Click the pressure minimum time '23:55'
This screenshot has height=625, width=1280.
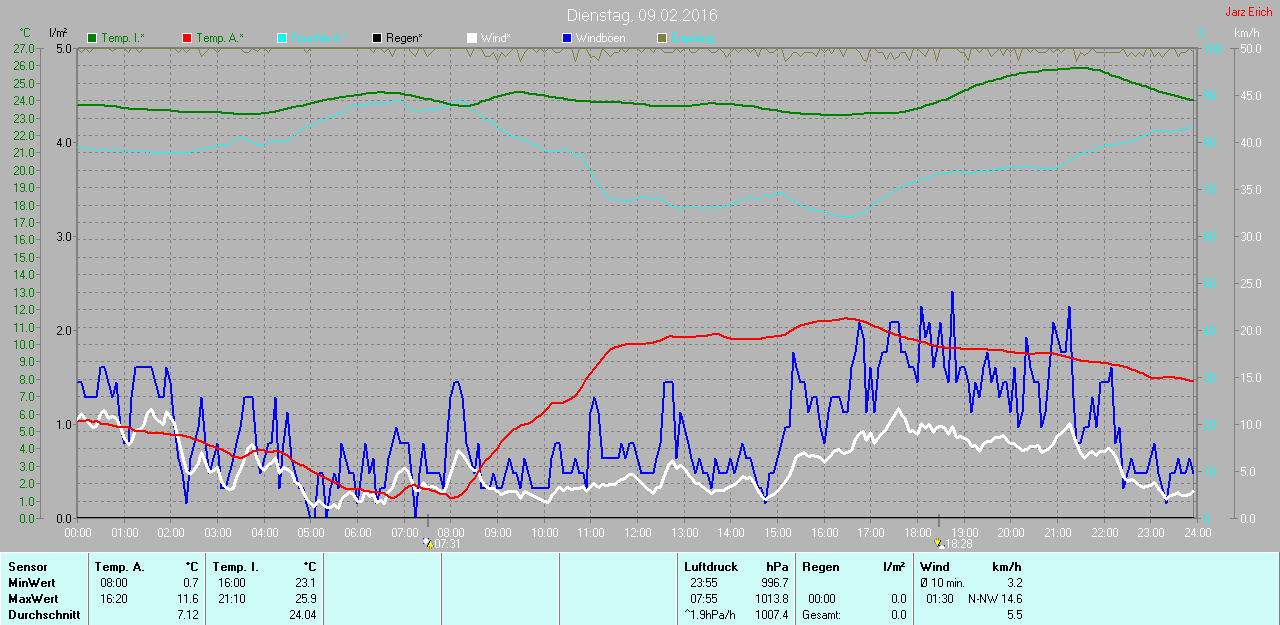(x=704, y=583)
